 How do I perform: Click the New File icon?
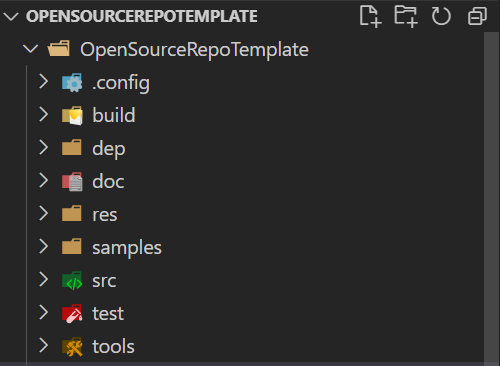(x=371, y=16)
